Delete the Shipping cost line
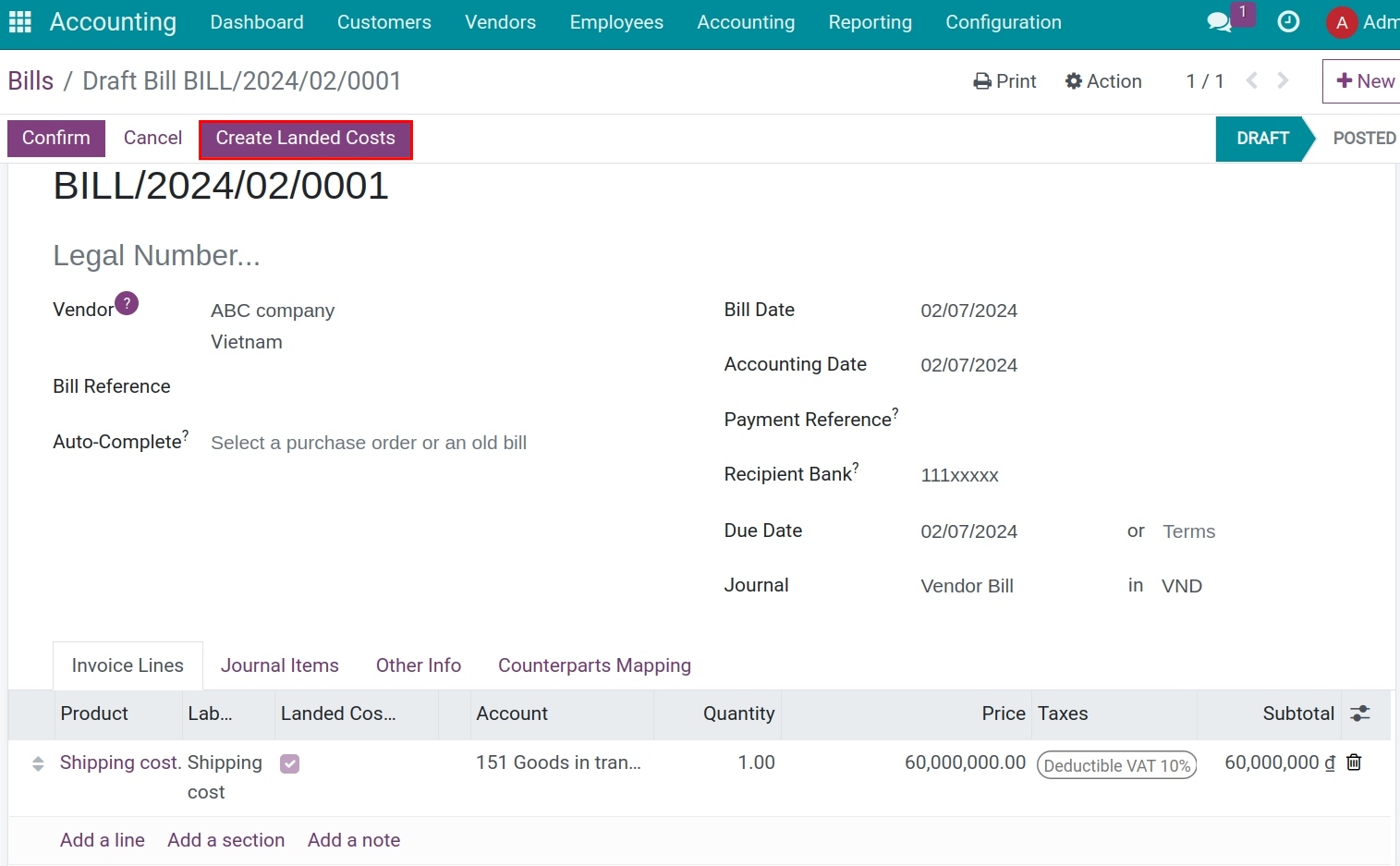The image size is (1400, 866). click(x=1354, y=762)
